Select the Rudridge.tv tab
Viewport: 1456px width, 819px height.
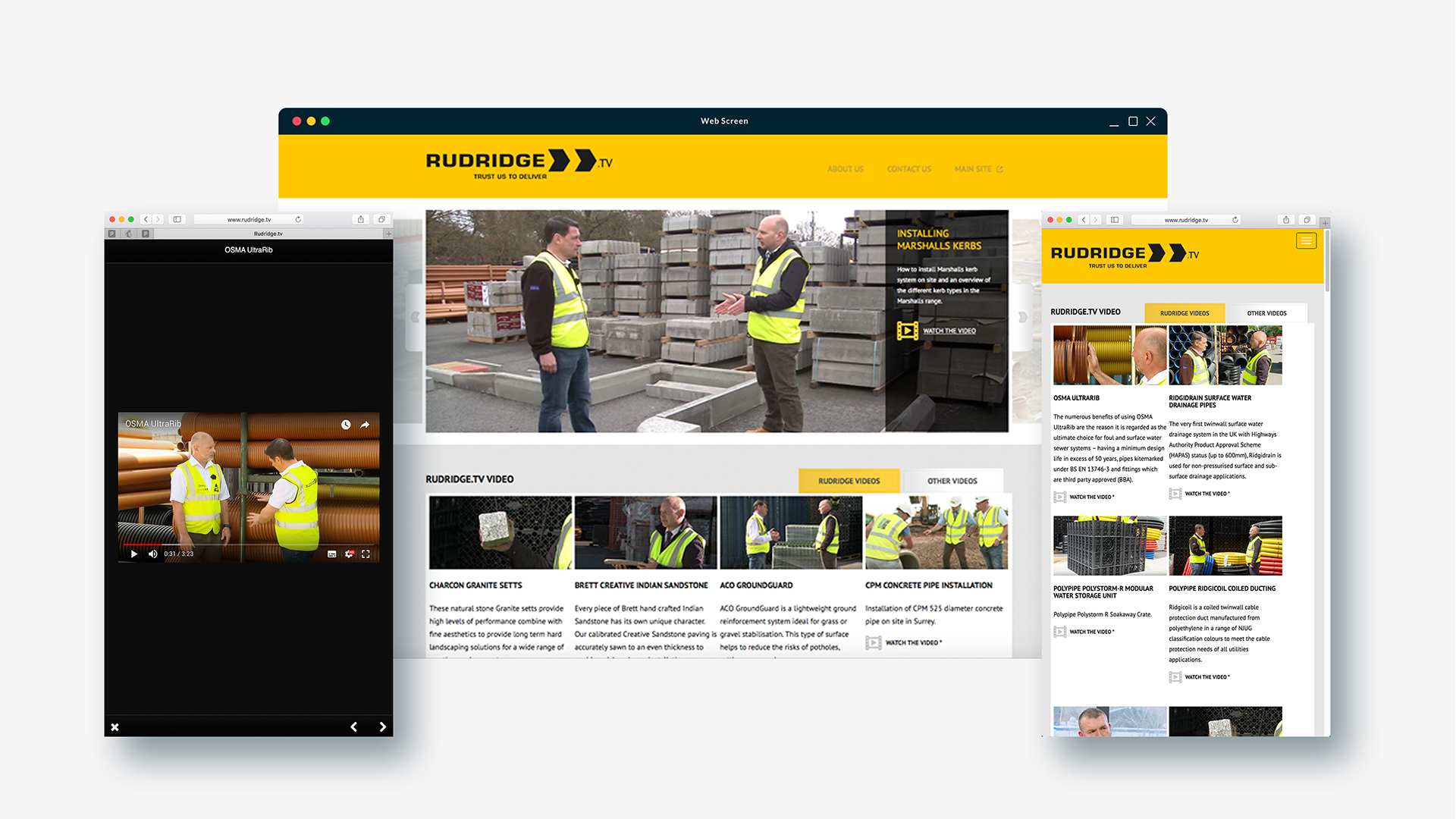click(x=268, y=234)
